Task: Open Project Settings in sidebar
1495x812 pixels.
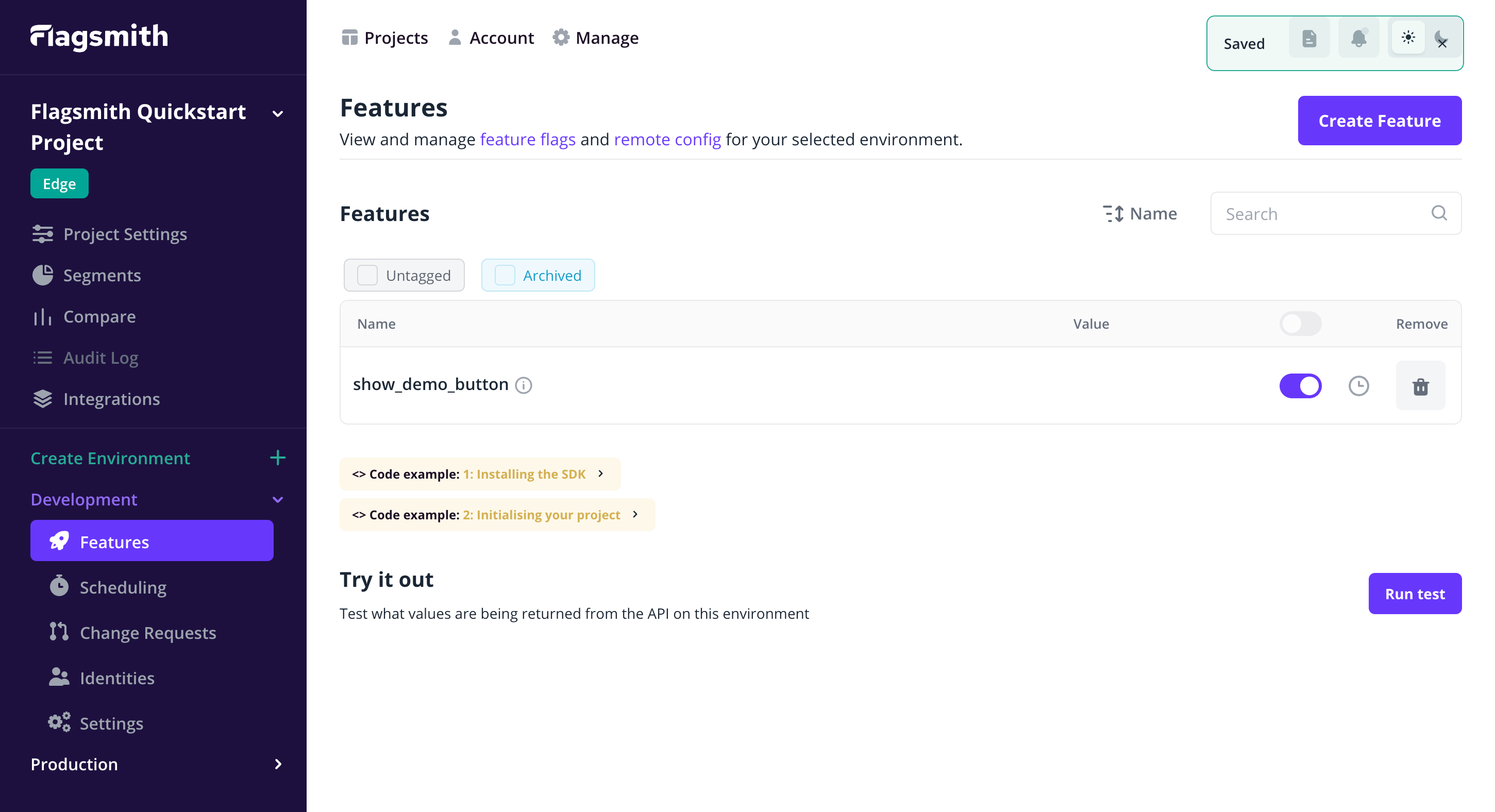Action: (110, 234)
